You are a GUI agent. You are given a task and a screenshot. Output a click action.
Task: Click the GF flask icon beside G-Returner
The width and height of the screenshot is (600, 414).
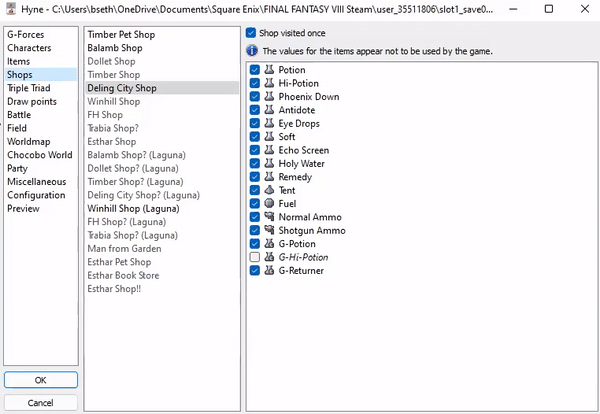tap(269, 271)
